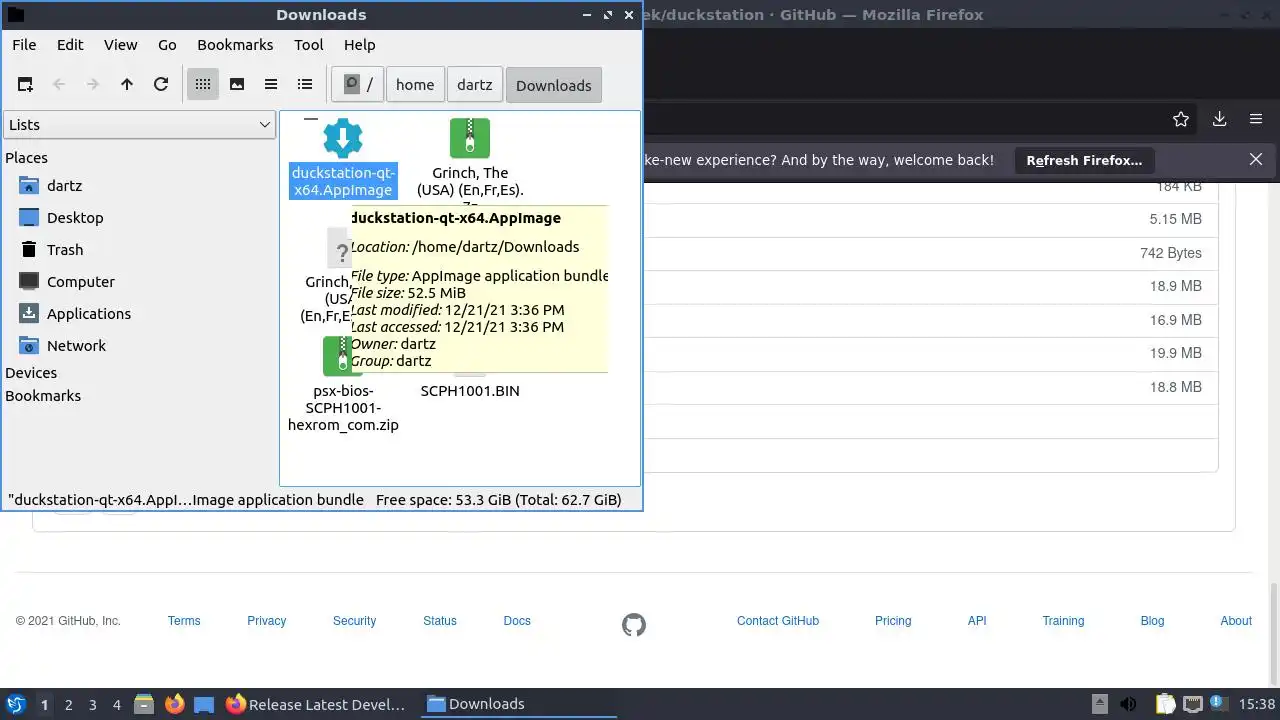Select Grinch, The (USA) zip archive icon
The width and height of the screenshot is (1280, 720).
pyautogui.click(x=470, y=138)
